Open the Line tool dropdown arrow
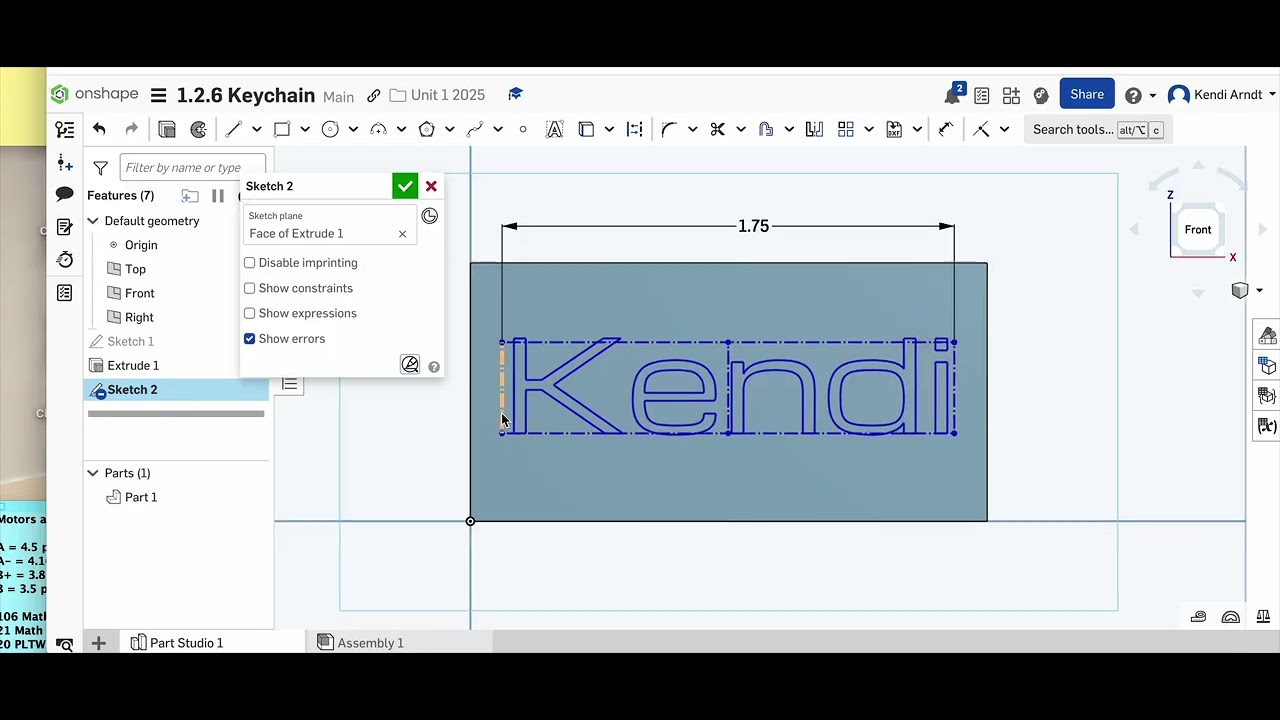Viewport: 1280px width, 720px height. [256, 129]
